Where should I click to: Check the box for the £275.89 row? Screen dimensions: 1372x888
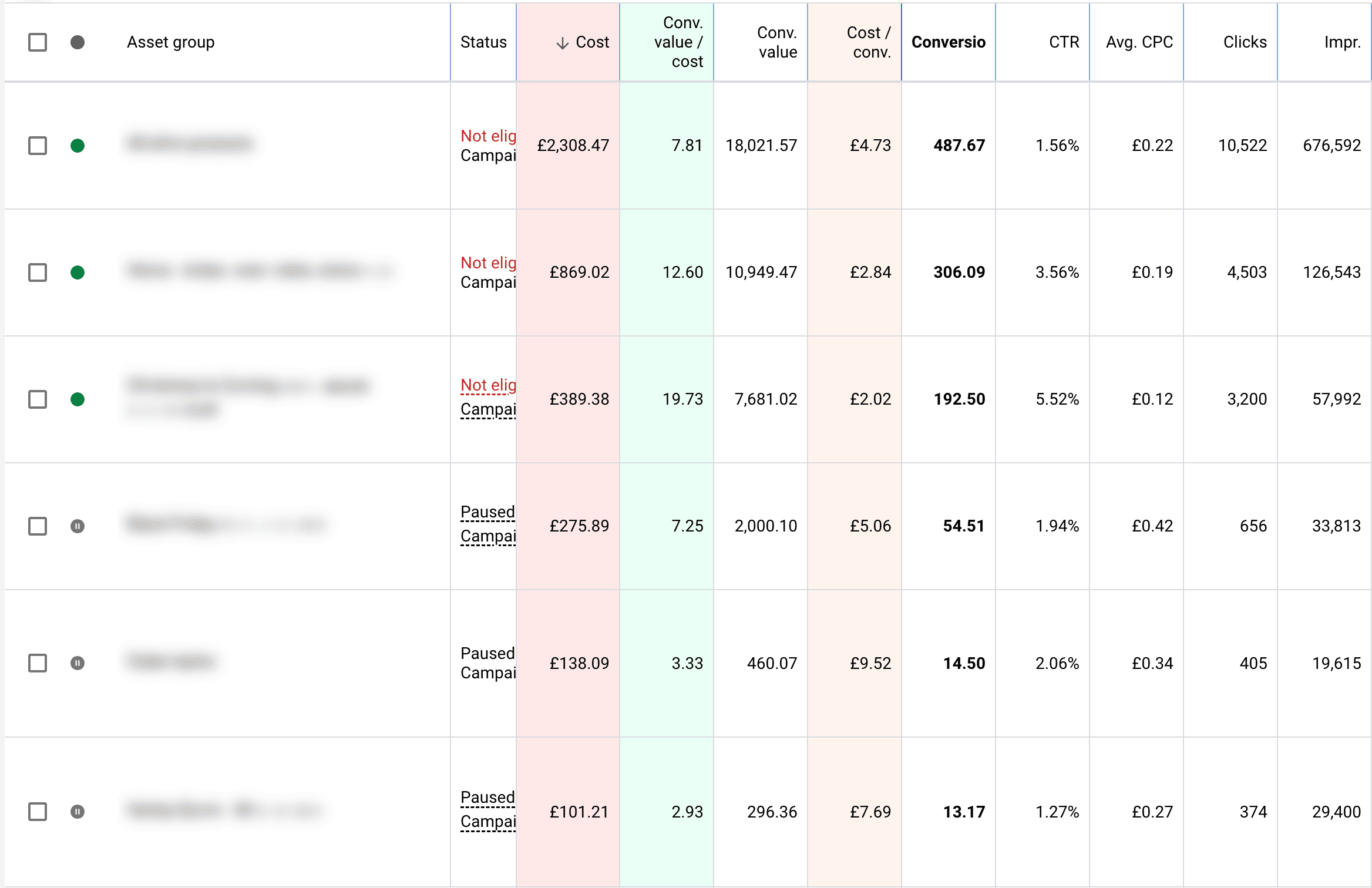click(x=38, y=526)
